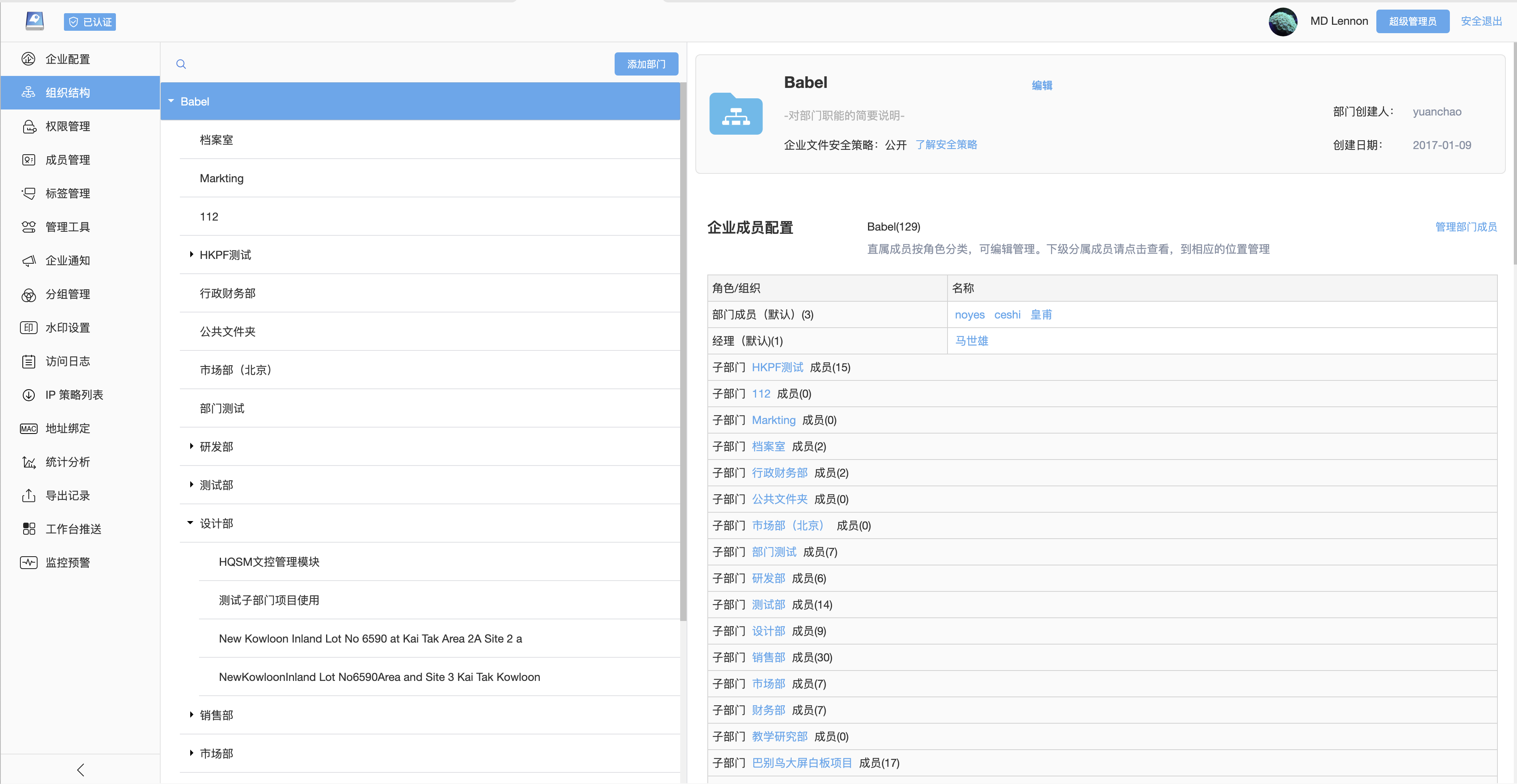Collapse the 设计部 department node
Screen dimensions: 1517x784
190,523
